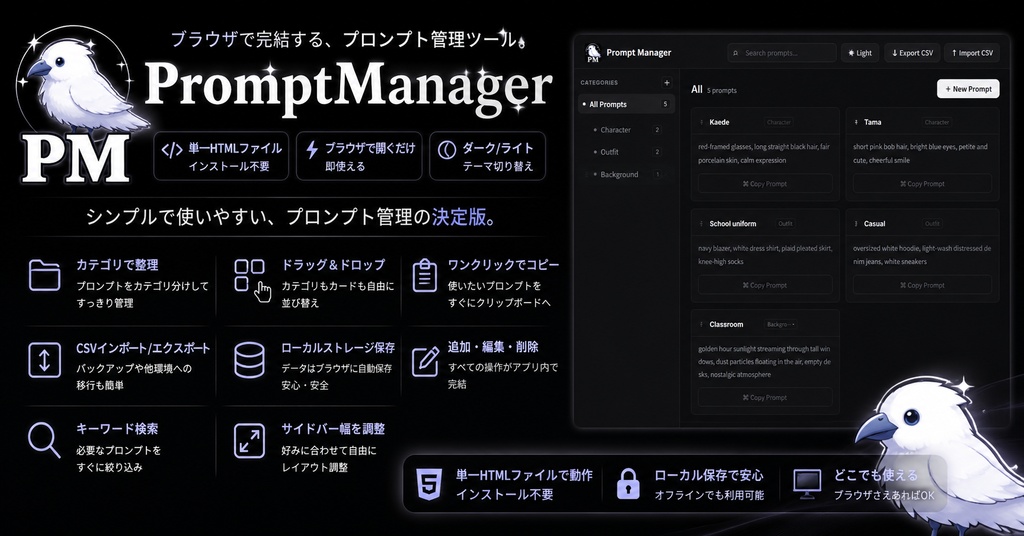Click the magnifier icon for キーワード検索
This screenshot has width=1024, height=536.
tap(44, 440)
